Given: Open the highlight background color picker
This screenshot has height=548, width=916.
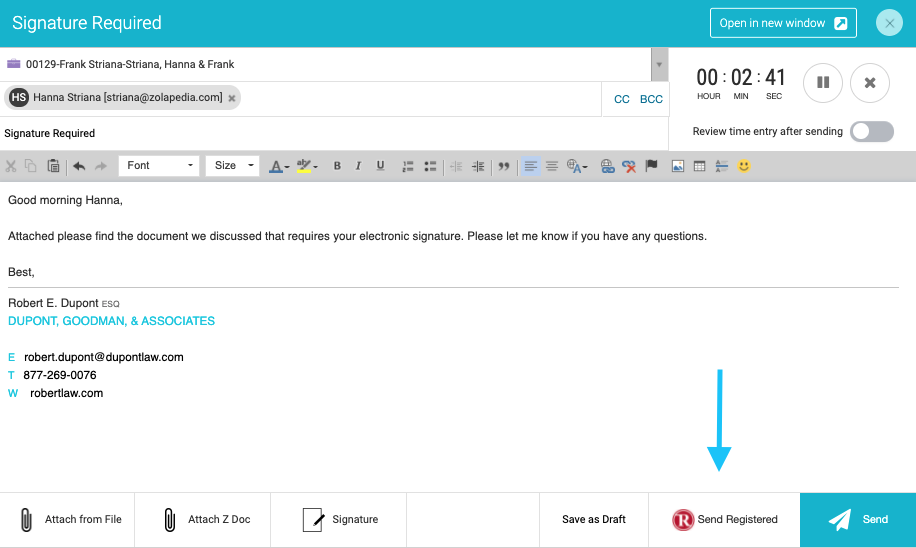Looking at the screenshot, I should 307,167.
